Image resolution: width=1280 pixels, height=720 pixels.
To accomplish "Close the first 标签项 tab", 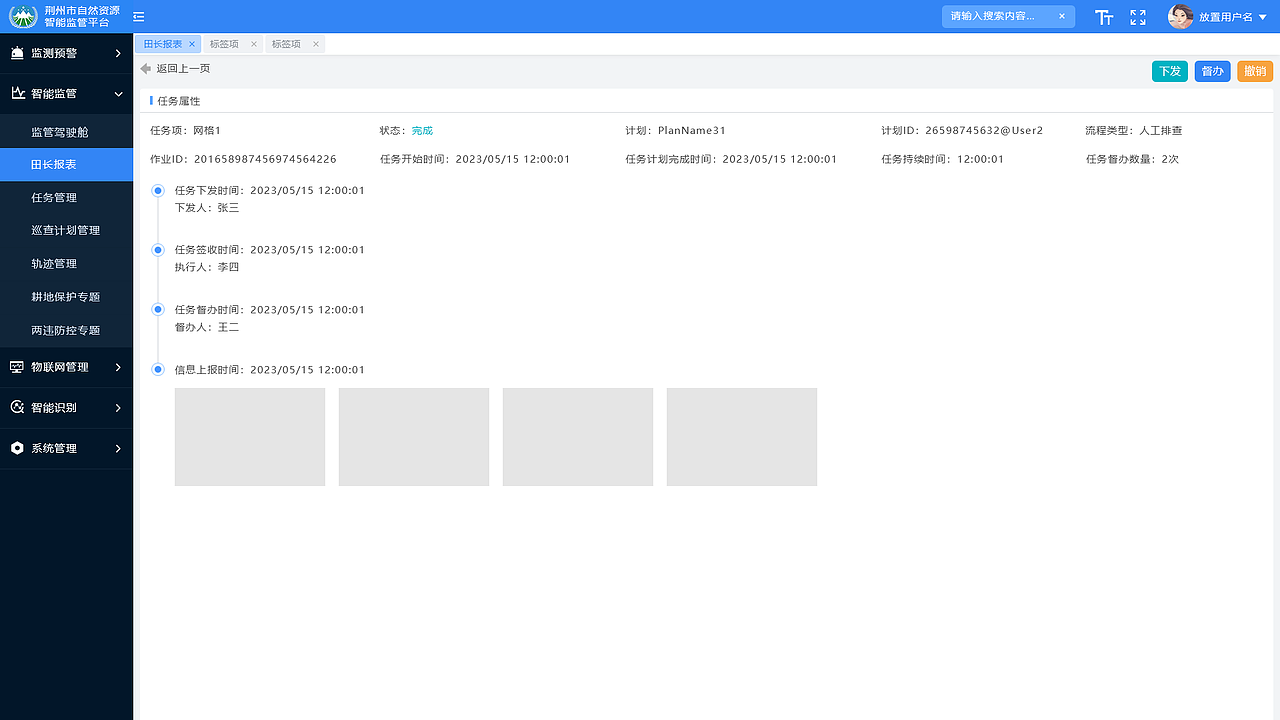I will [254, 44].
